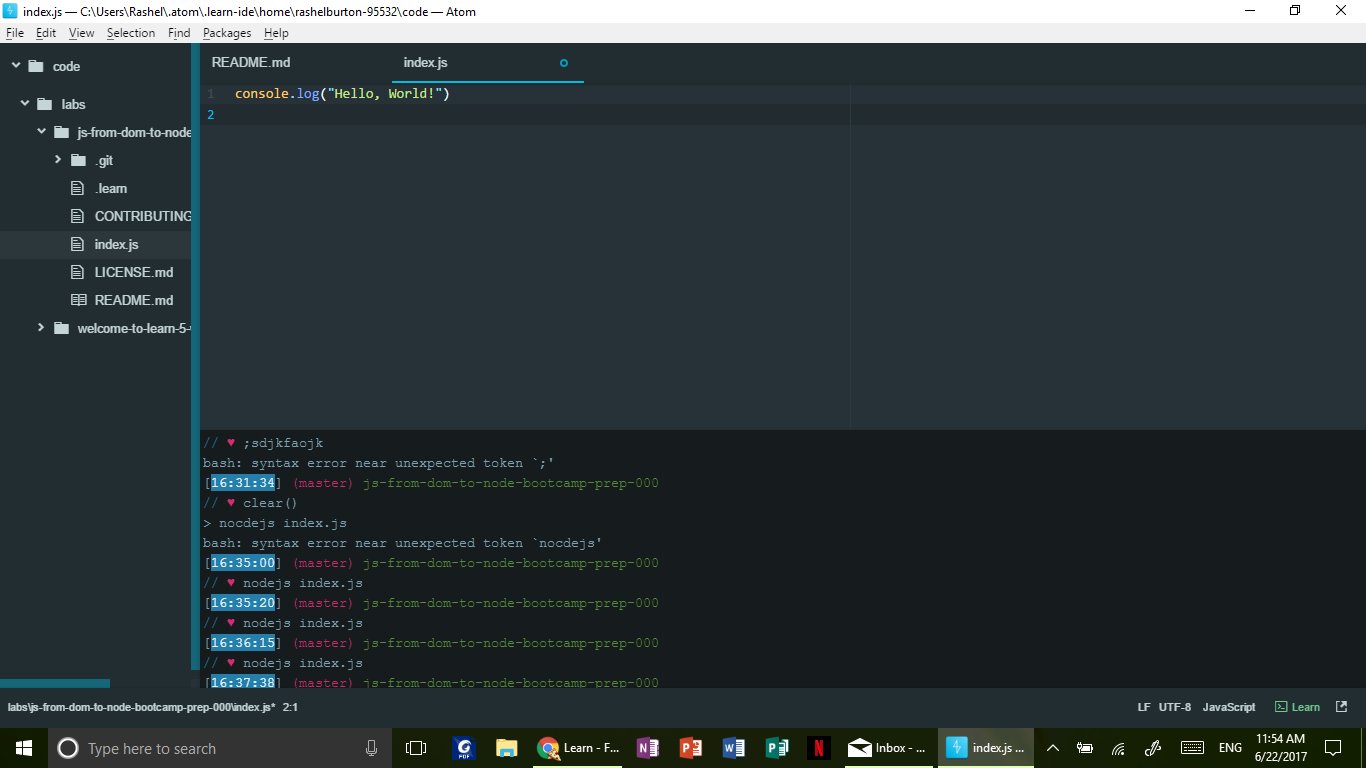This screenshot has width=1366, height=768.
Task: Change line ending LF setting
Action: click(1143, 707)
